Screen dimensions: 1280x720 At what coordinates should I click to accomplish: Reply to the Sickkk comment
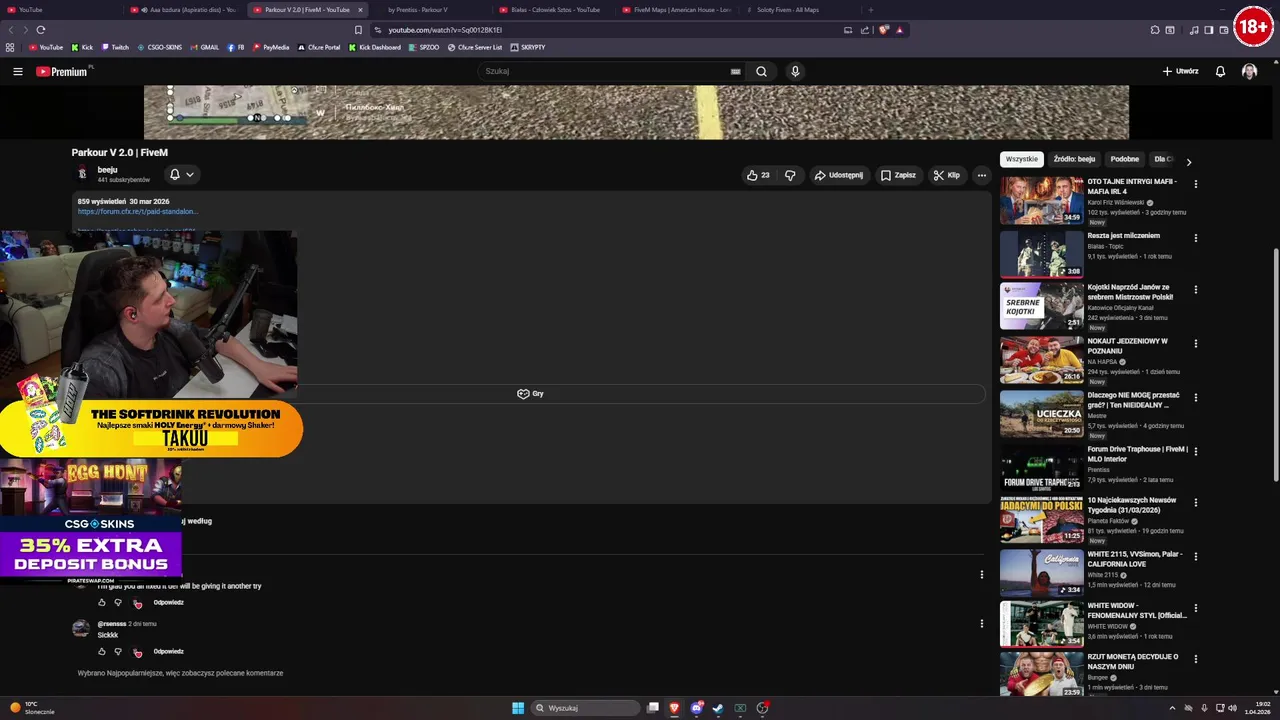click(168, 652)
